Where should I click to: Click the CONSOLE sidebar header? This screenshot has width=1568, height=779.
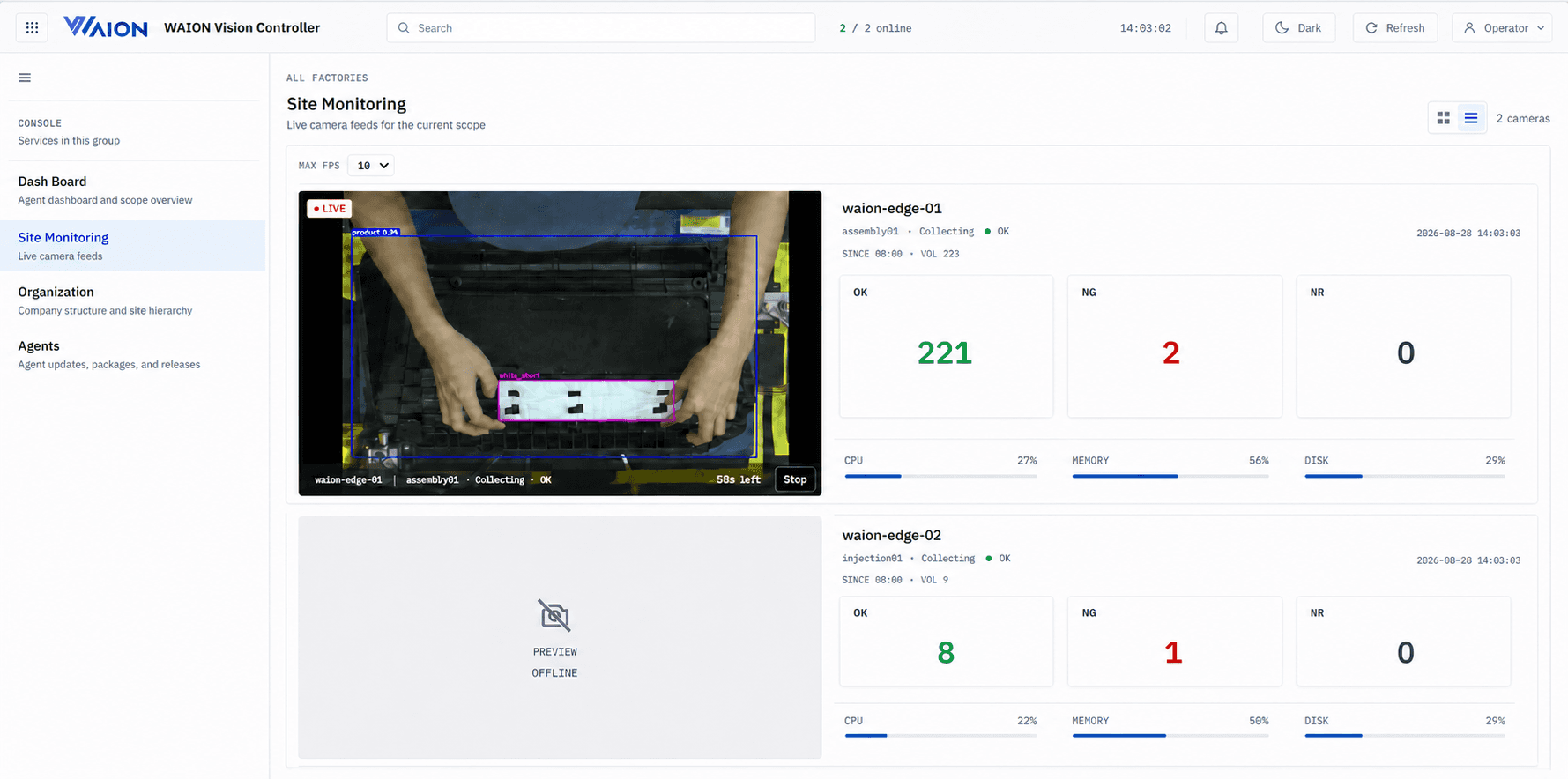point(40,123)
